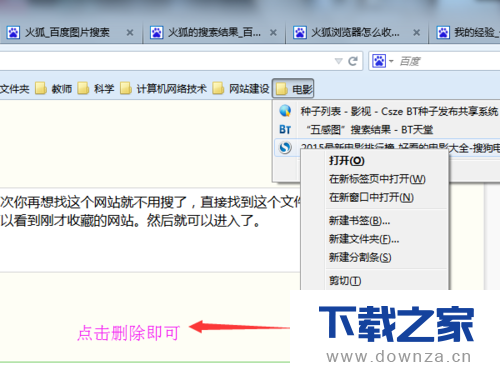
Task: Open the 五感图 搜索结果 - BT天堂 bookmark
Action: pos(387,129)
